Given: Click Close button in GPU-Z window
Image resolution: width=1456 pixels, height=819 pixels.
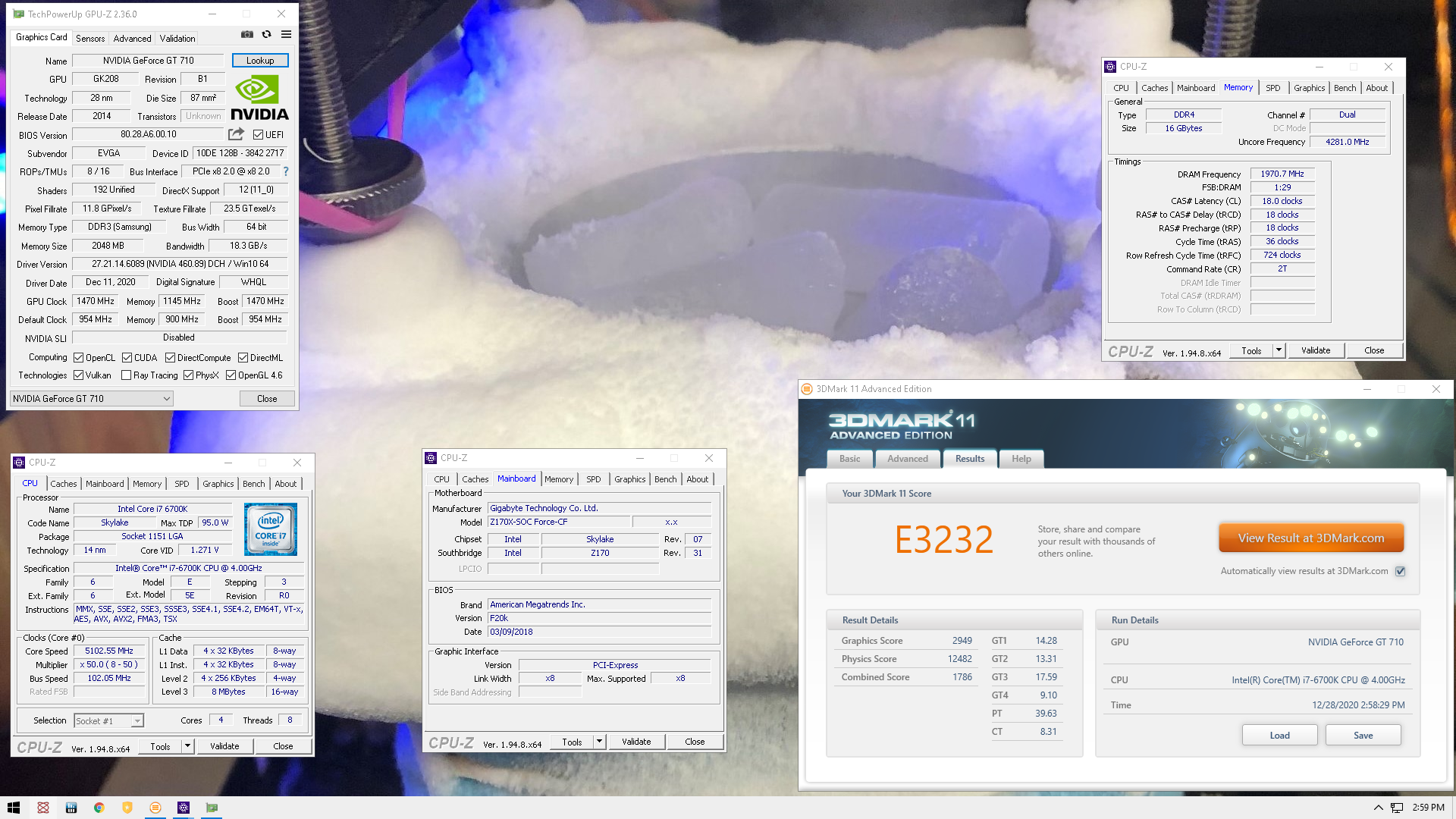Looking at the screenshot, I should 267,399.
